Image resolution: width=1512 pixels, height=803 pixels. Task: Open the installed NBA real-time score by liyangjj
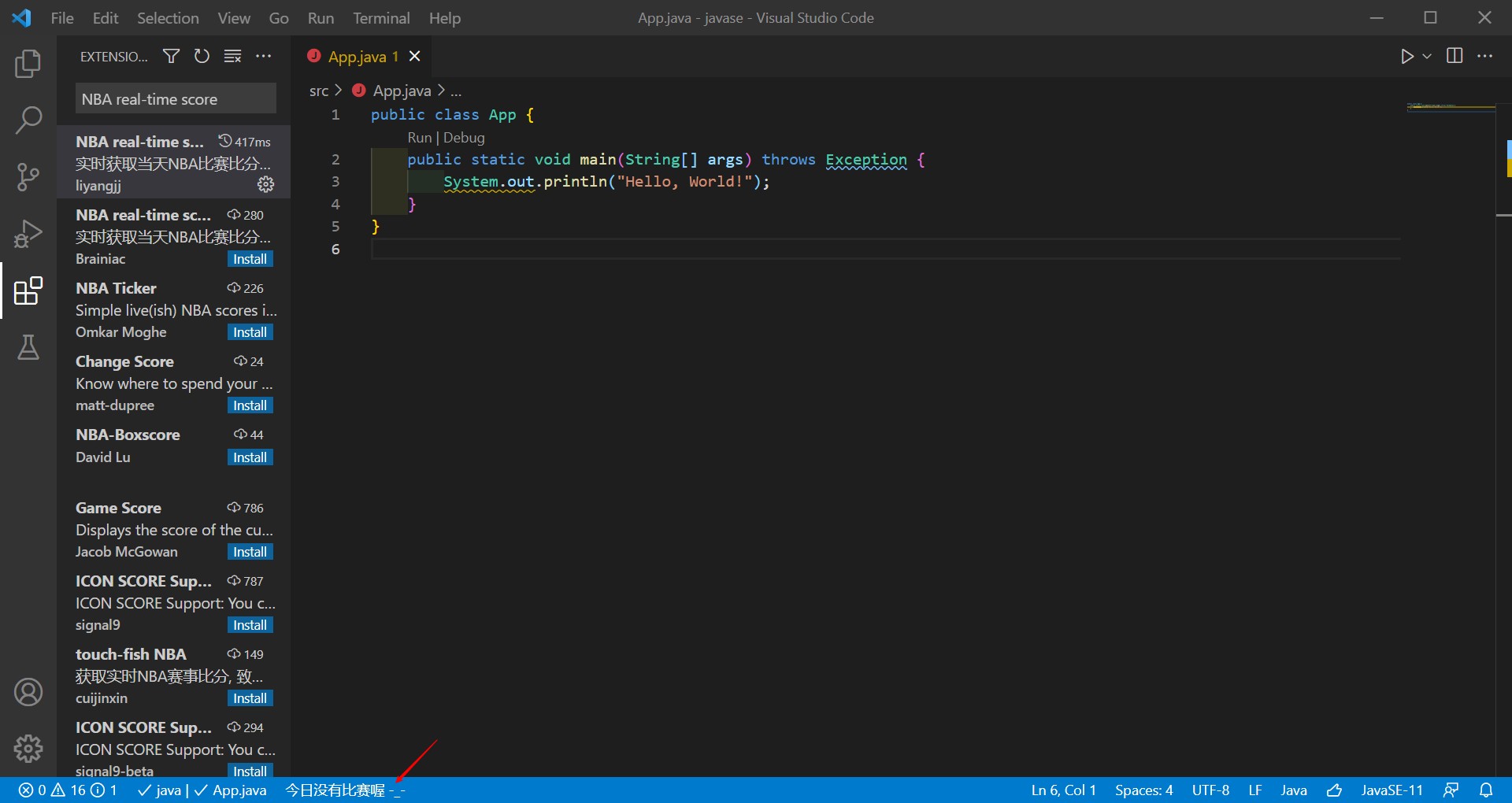tap(174, 161)
